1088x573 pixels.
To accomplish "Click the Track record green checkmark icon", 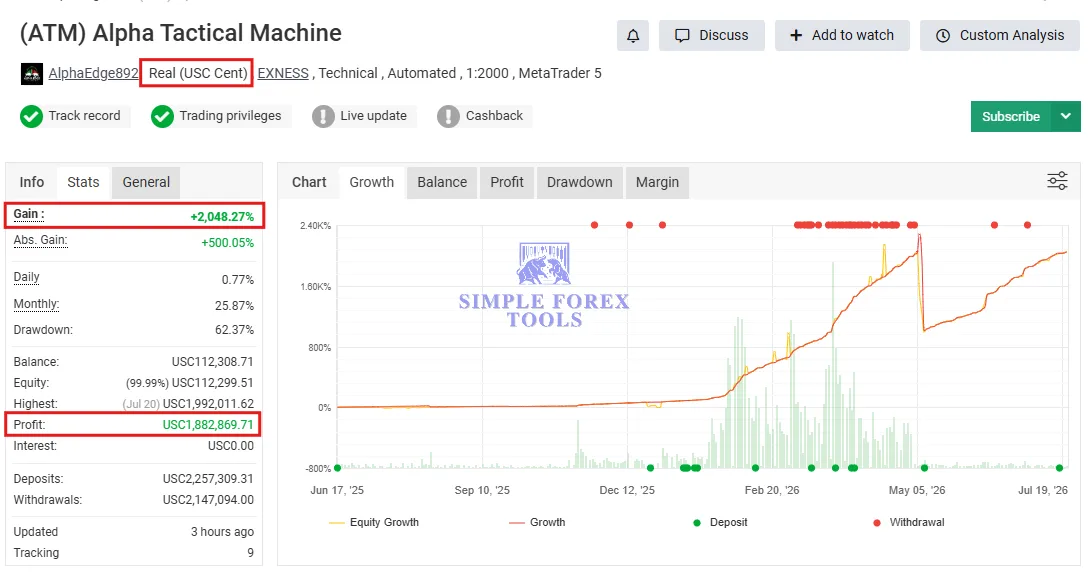I will click(31, 117).
